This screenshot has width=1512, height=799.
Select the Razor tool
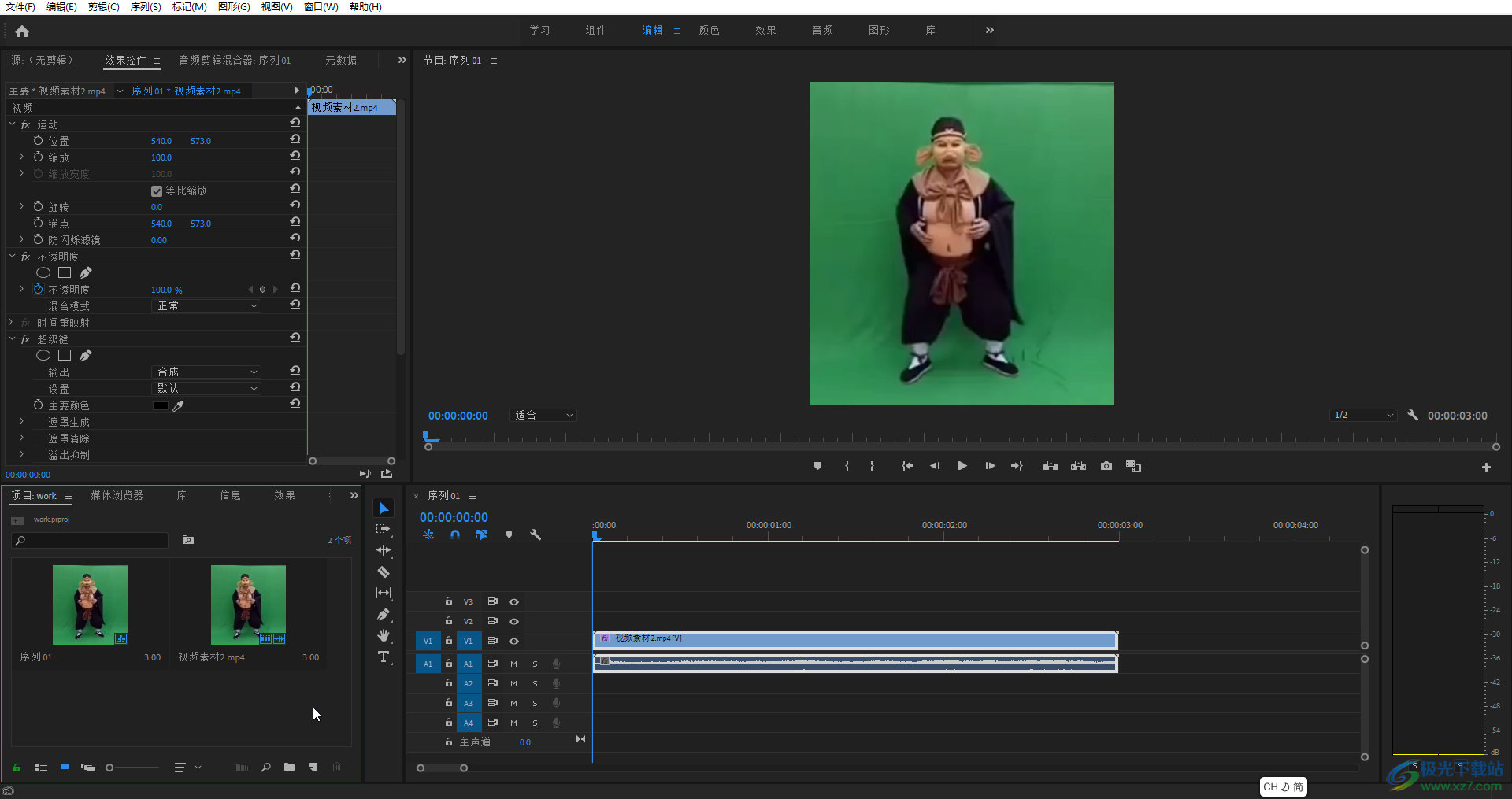[384, 572]
